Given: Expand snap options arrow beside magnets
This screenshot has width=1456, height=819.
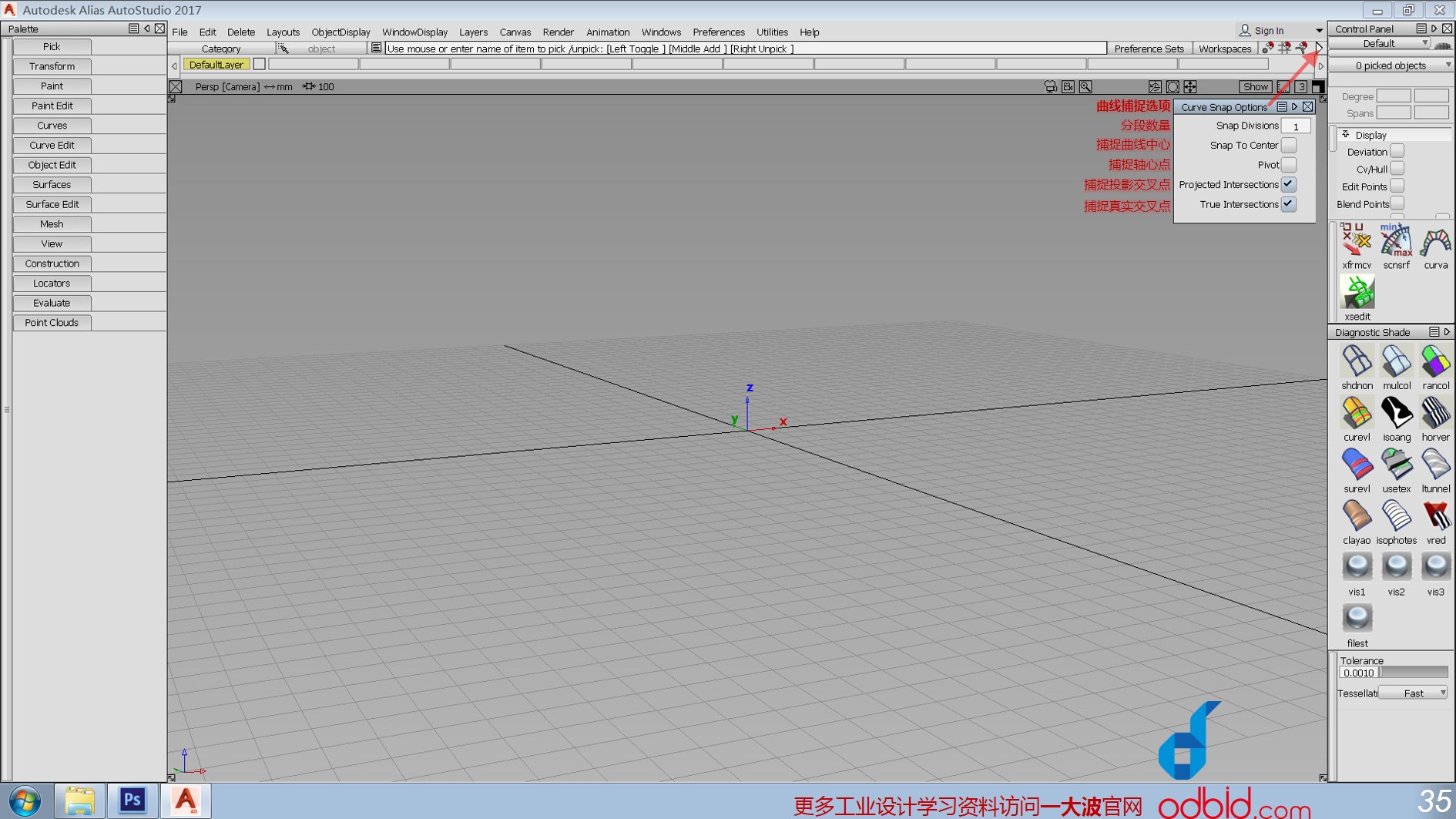Looking at the screenshot, I should [1319, 48].
